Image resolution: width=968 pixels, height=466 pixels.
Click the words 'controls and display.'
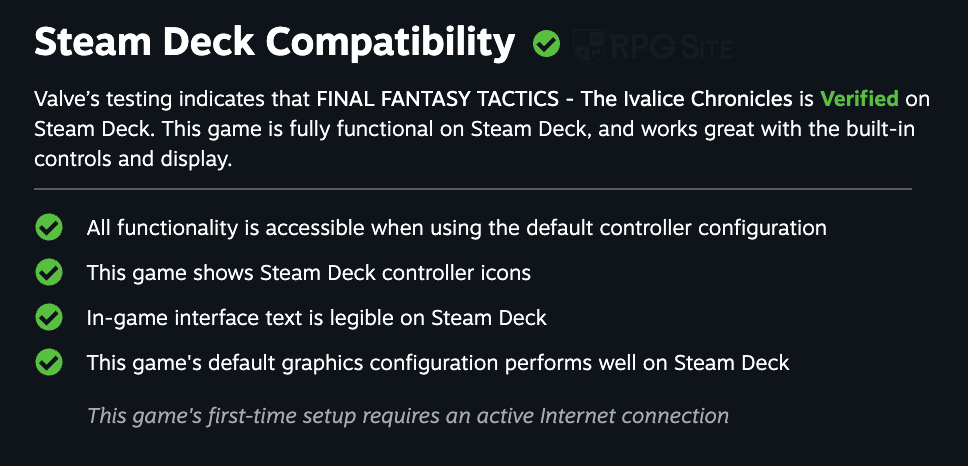(x=133, y=159)
